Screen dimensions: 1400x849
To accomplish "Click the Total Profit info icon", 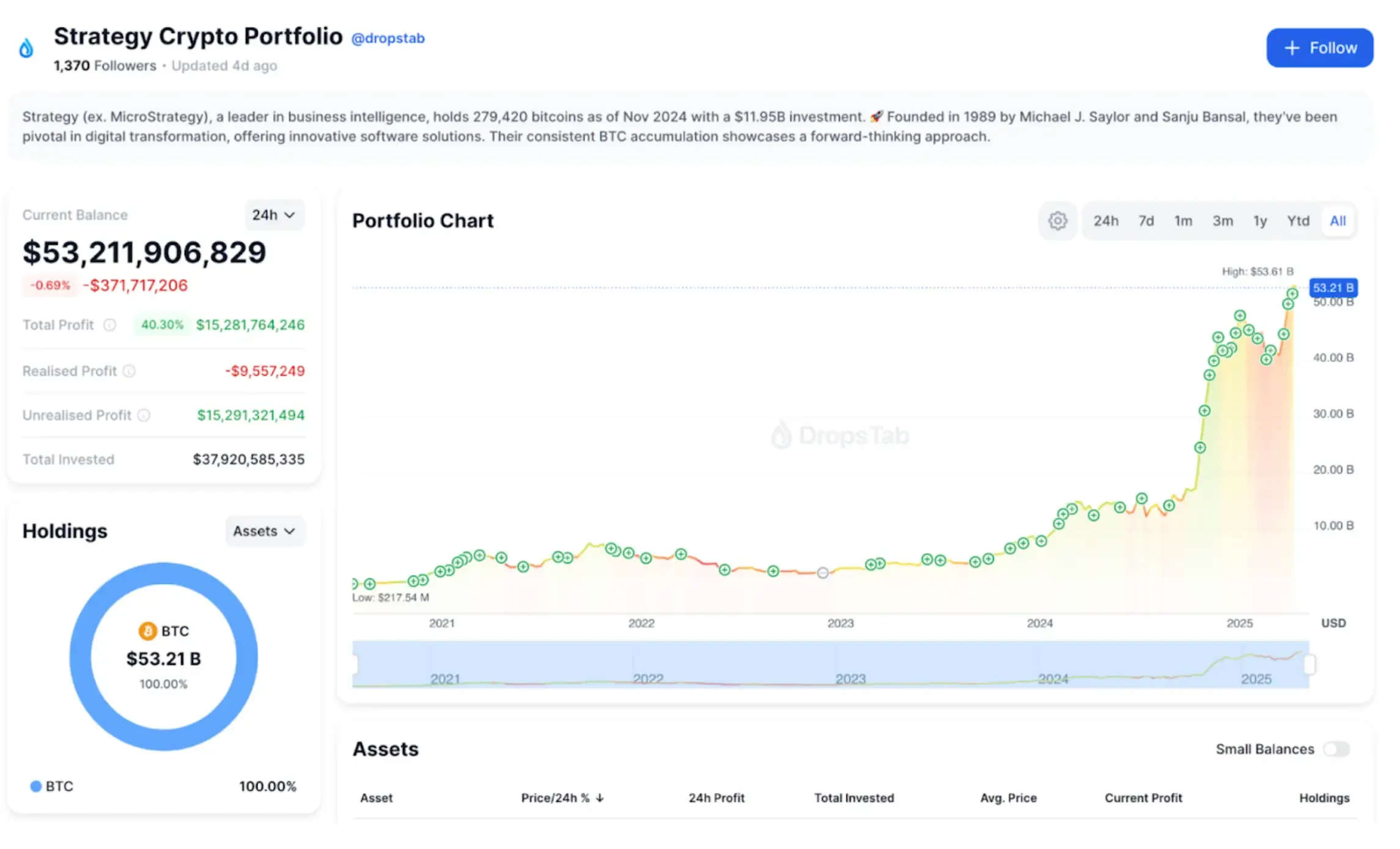I will [x=110, y=325].
